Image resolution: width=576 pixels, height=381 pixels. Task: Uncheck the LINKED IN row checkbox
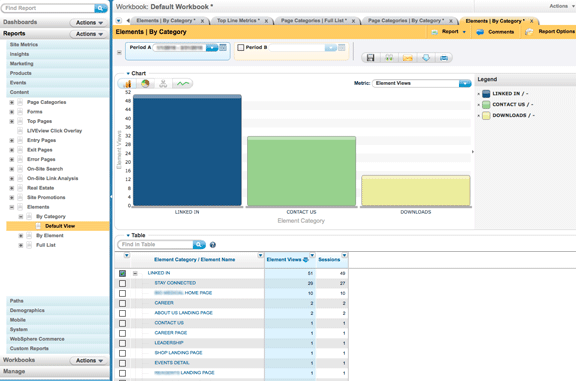(122, 273)
